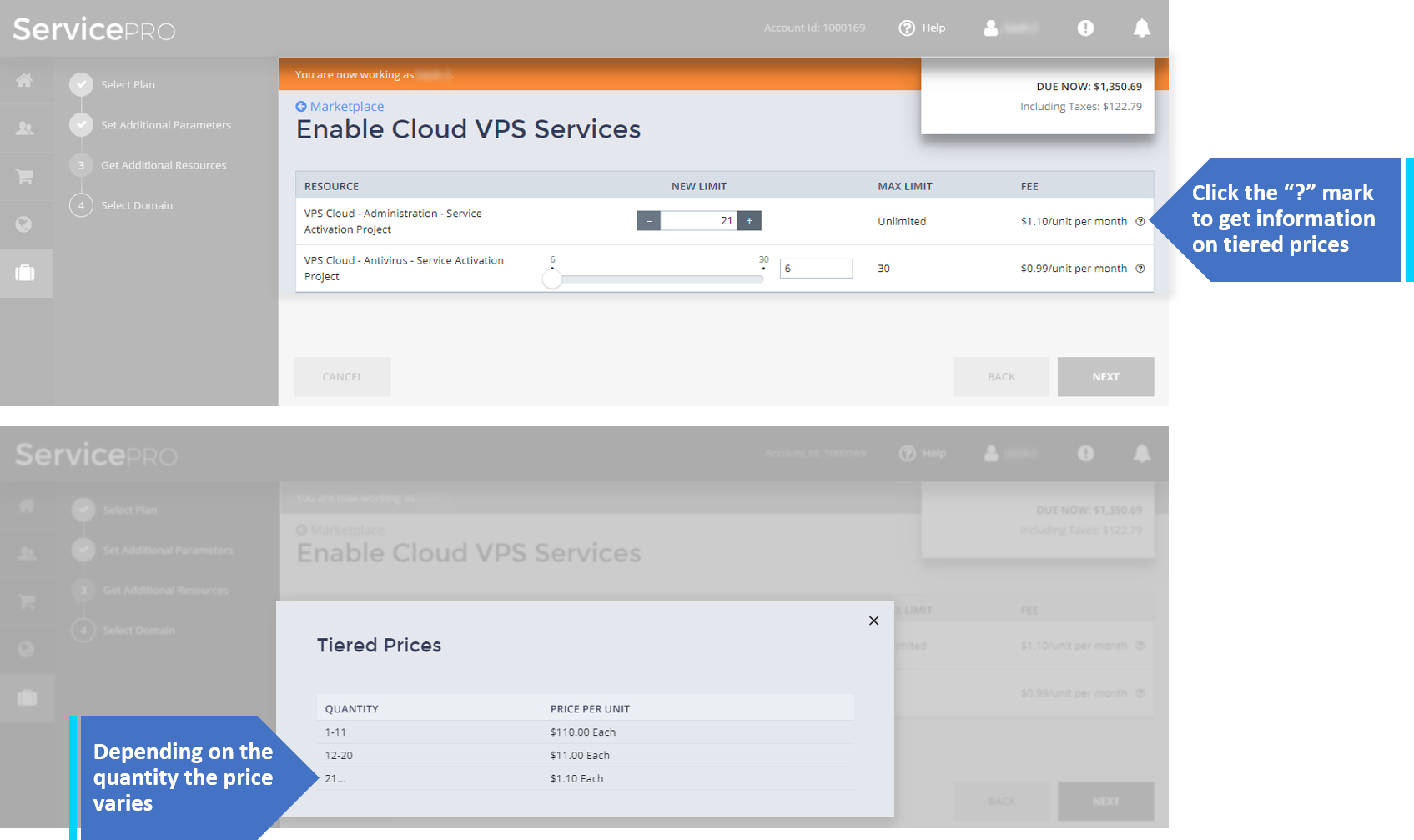Click the Set Additional Parameters step checkmark
The image size is (1414, 840).
pos(81,124)
